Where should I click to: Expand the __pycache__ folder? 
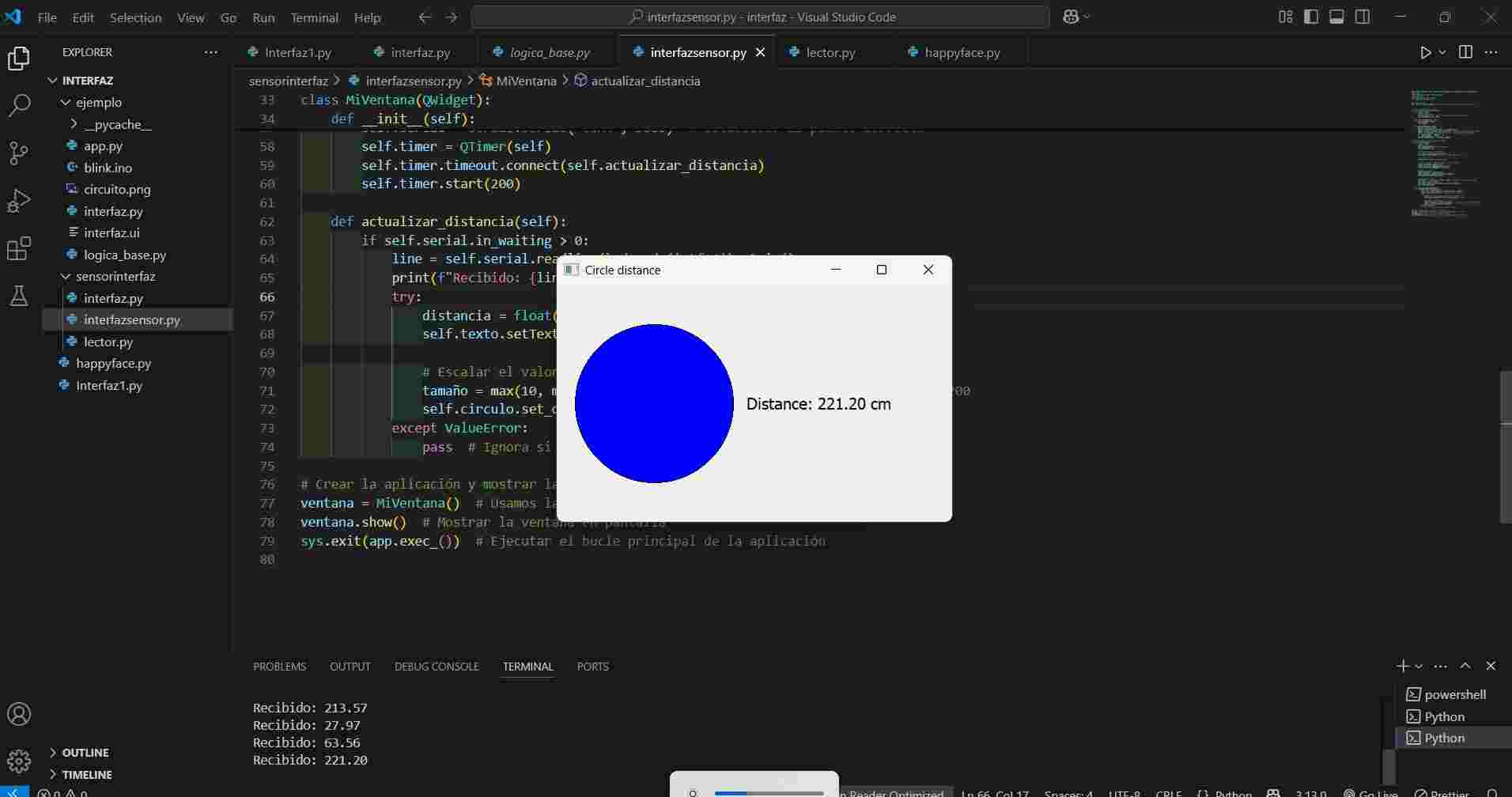coord(74,124)
